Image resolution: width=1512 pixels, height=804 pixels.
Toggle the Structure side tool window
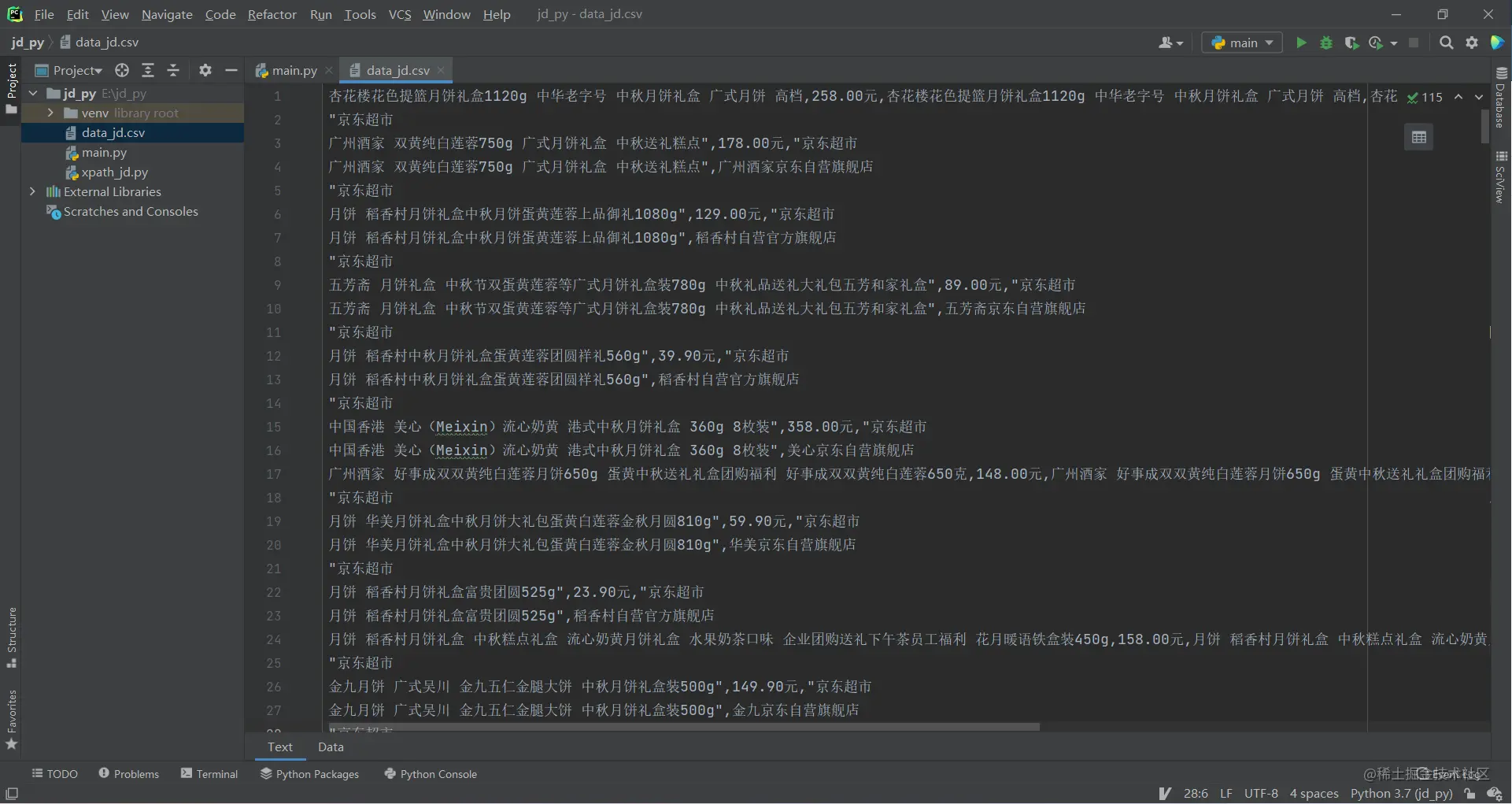click(x=11, y=637)
